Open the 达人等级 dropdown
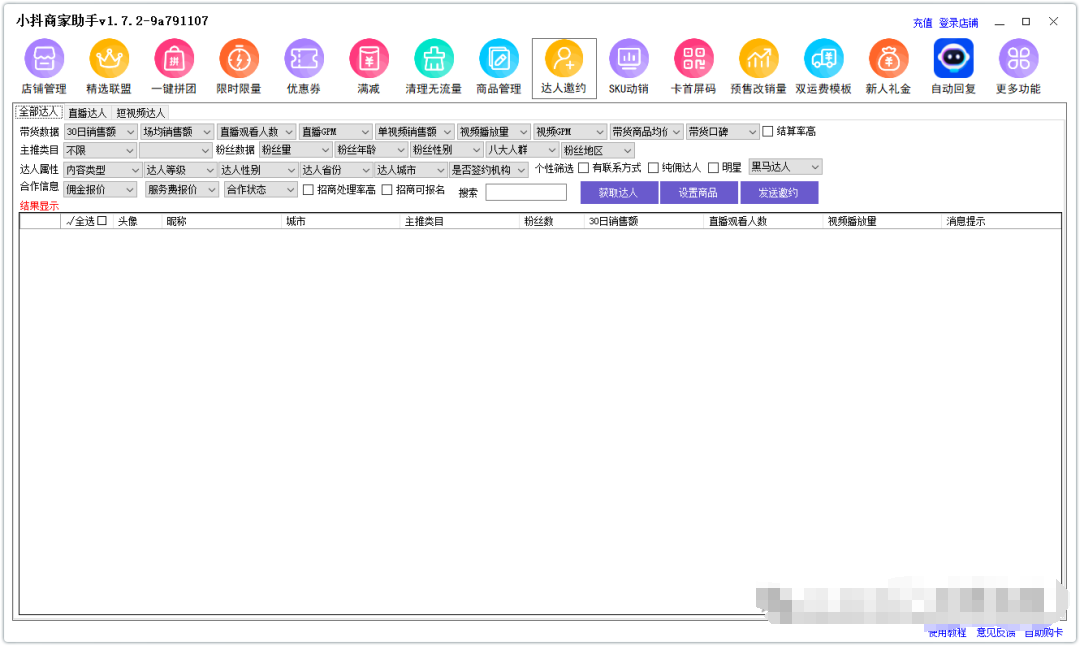Viewport: 1080px width, 646px height. [180, 169]
